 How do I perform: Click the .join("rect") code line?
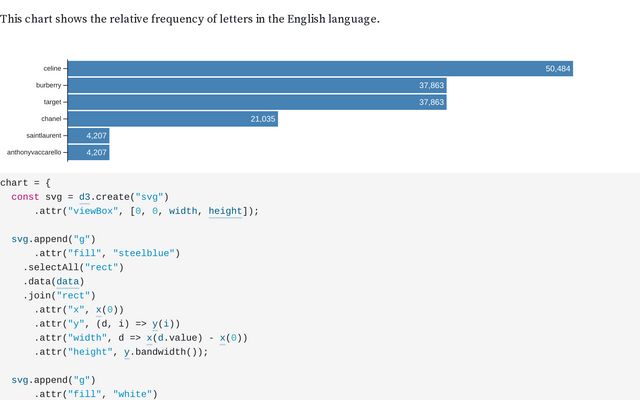[59, 296]
